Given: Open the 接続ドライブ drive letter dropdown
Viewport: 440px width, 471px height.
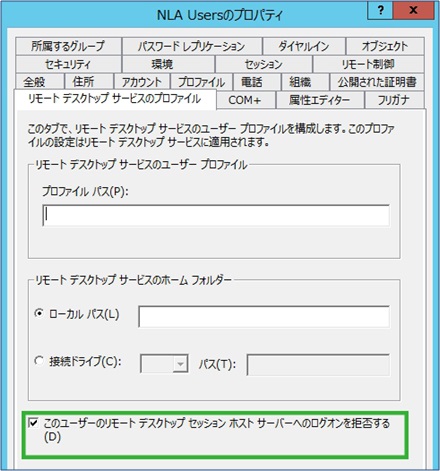Looking at the screenshot, I should [x=164, y=364].
